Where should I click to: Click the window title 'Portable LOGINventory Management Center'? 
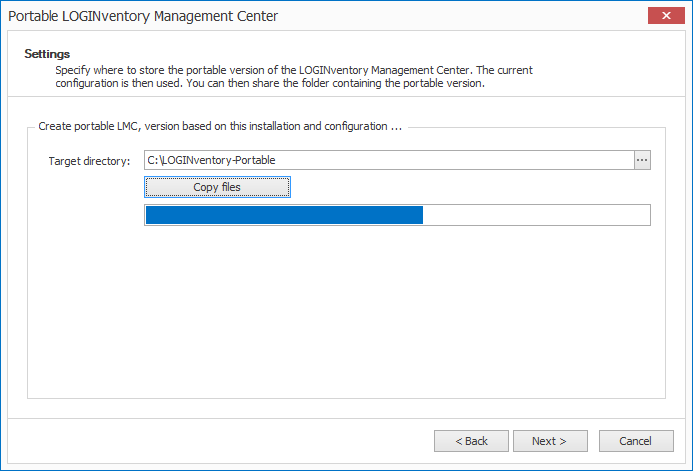pos(143,16)
